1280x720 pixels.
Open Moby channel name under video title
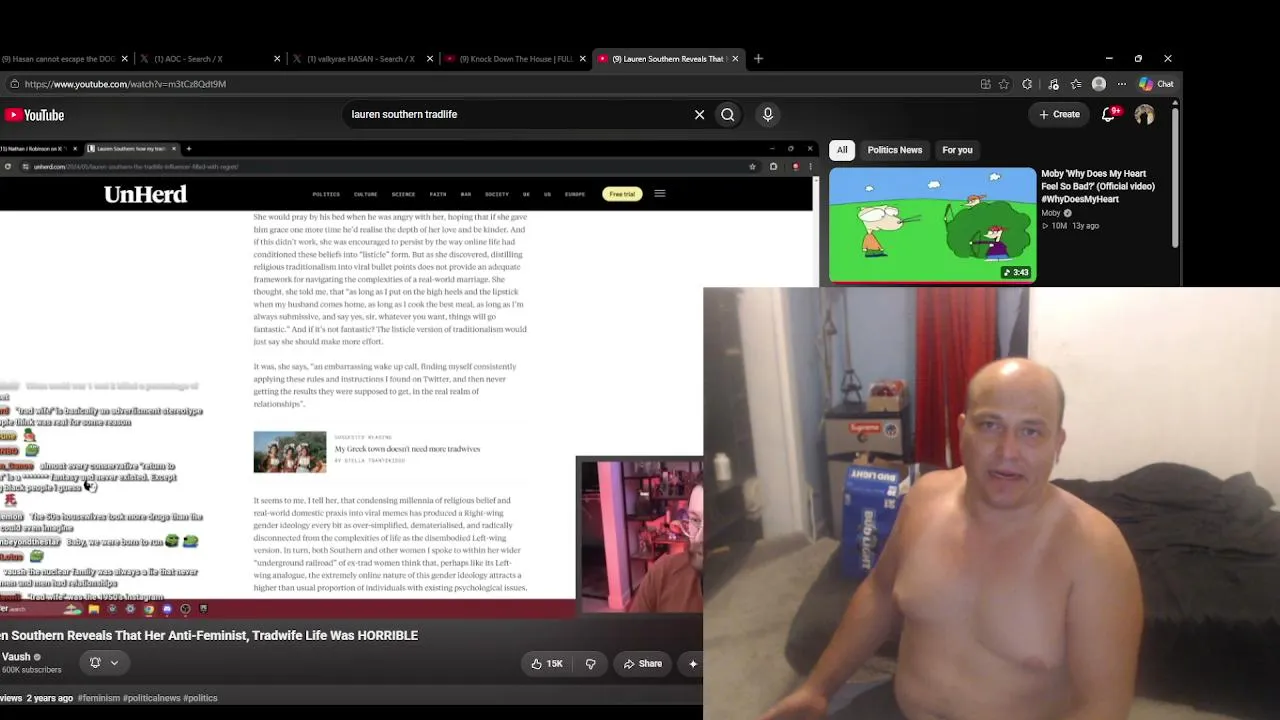[x=1051, y=213]
